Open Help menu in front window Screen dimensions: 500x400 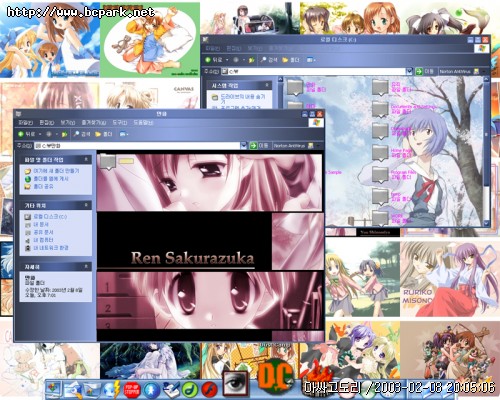pyautogui.click(x=143, y=123)
